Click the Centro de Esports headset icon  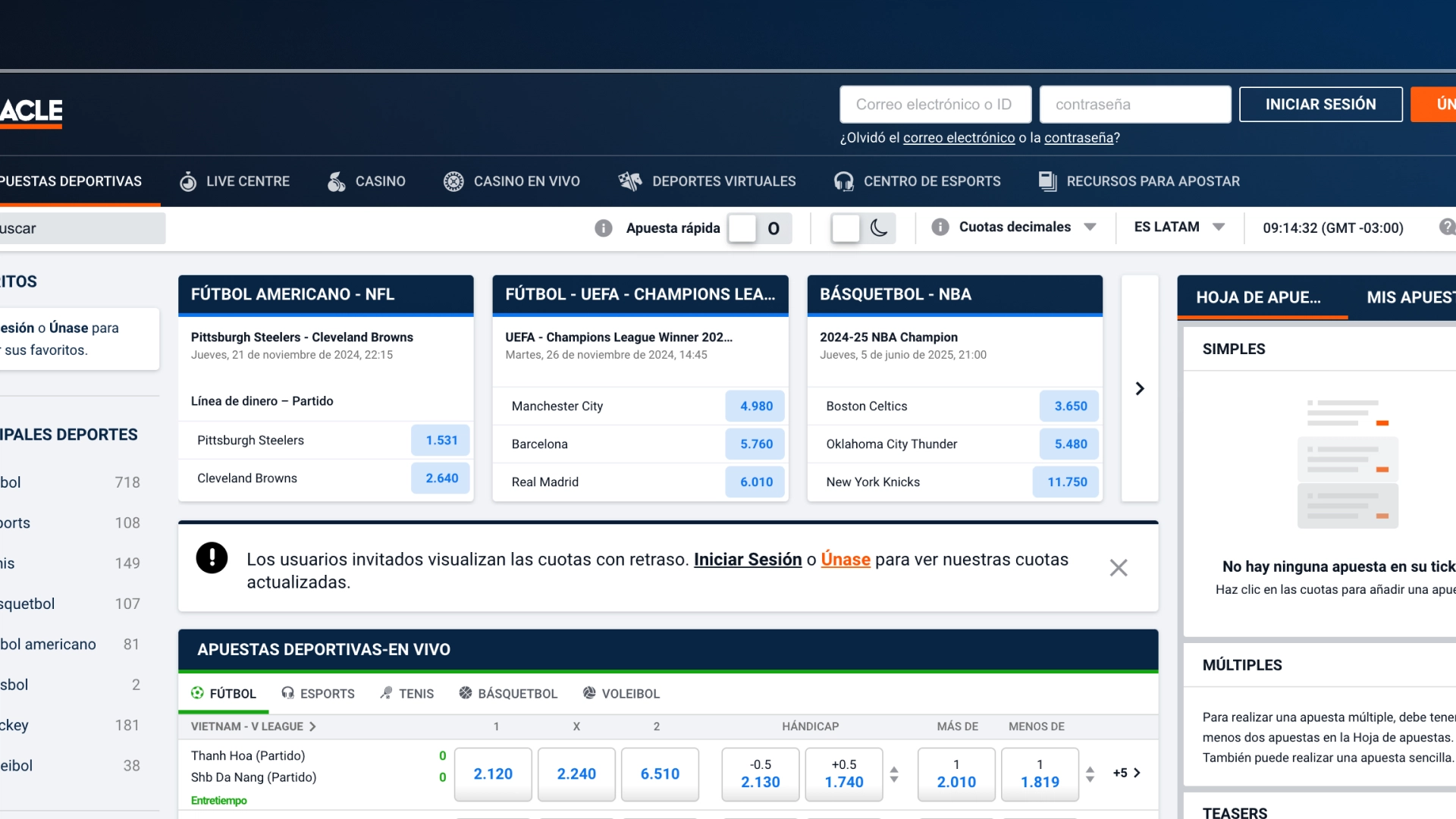(x=843, y=181)
